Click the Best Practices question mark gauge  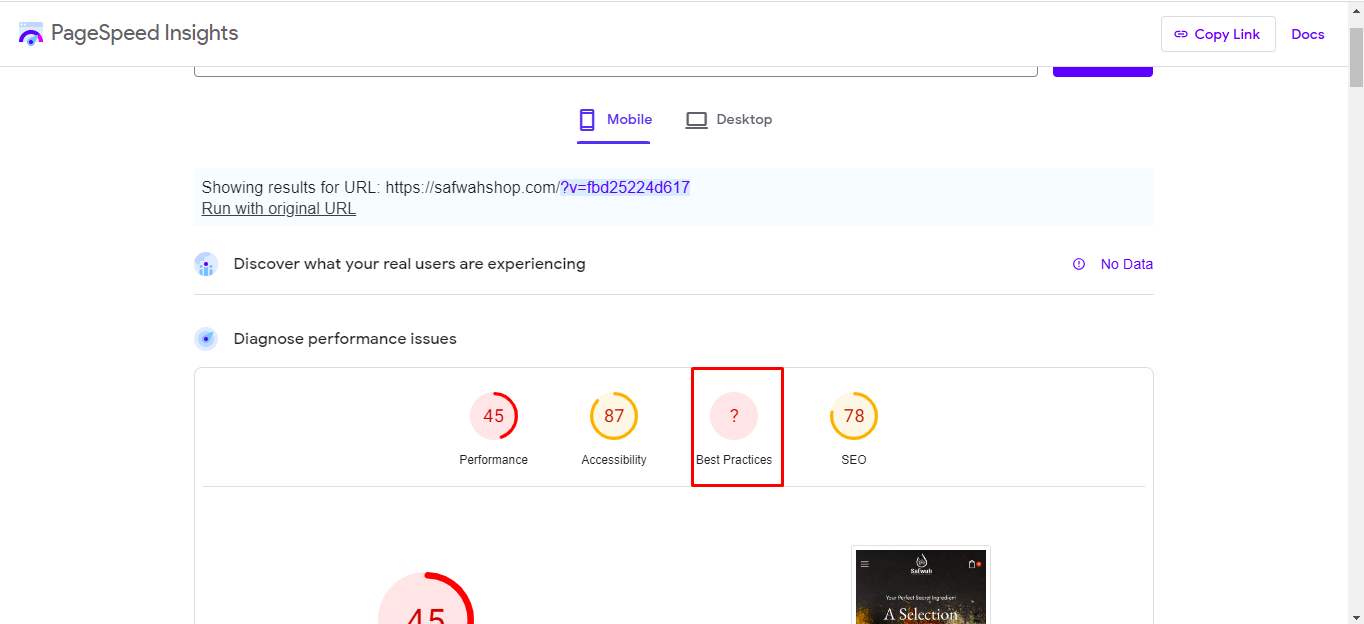734,416
